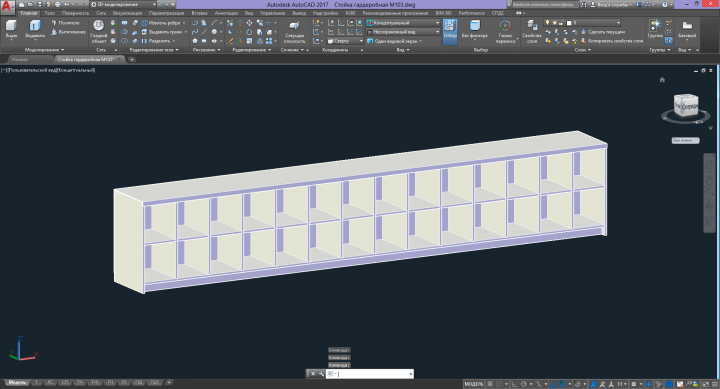720x389 pixels.
Task: Open the BIM 360 ribbon tab
Action: tap(444, 13)
